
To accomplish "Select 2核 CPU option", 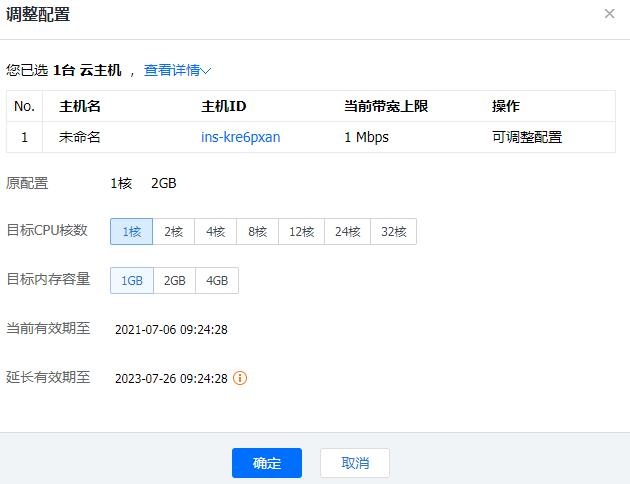I will 174,231.
